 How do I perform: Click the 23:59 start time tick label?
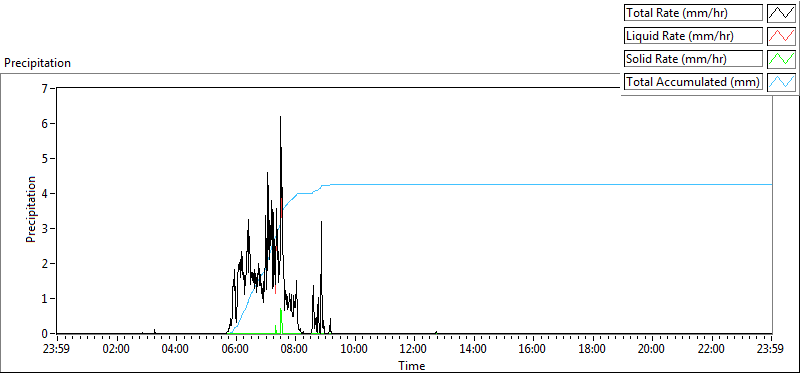pos(57,350)
